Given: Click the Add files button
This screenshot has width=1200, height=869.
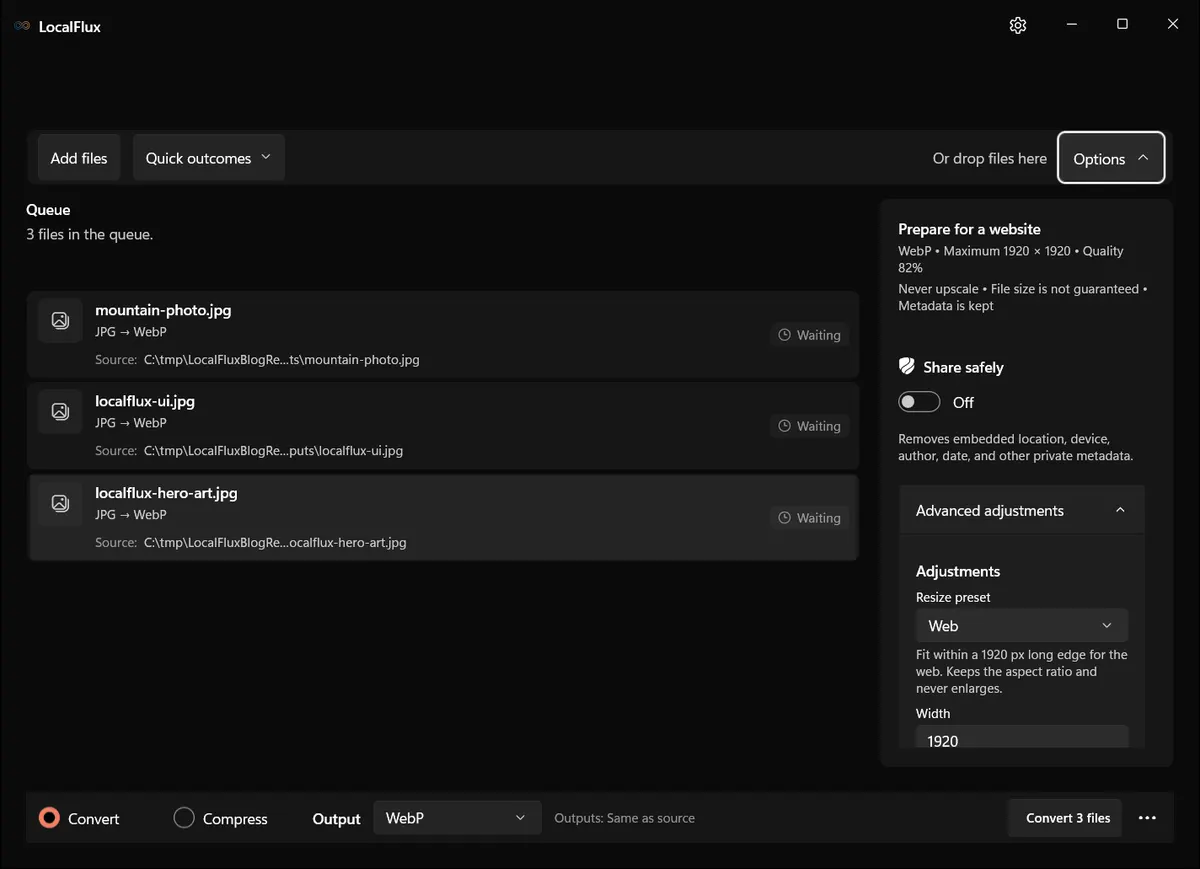Looking at the screenshot, I should pos(79,158).
